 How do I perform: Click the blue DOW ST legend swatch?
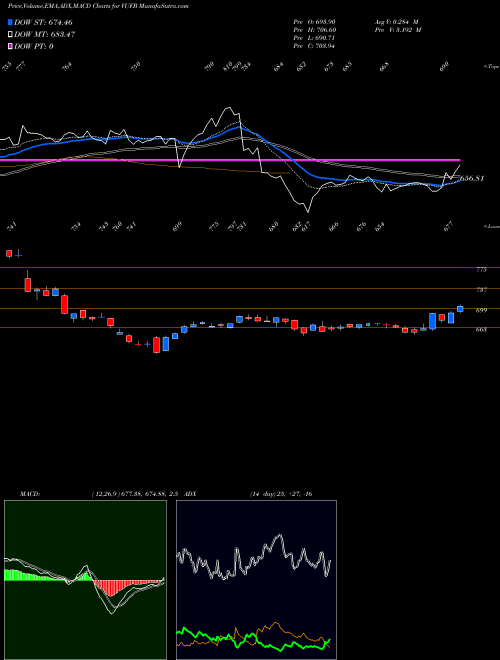click(x=10, y=22)
